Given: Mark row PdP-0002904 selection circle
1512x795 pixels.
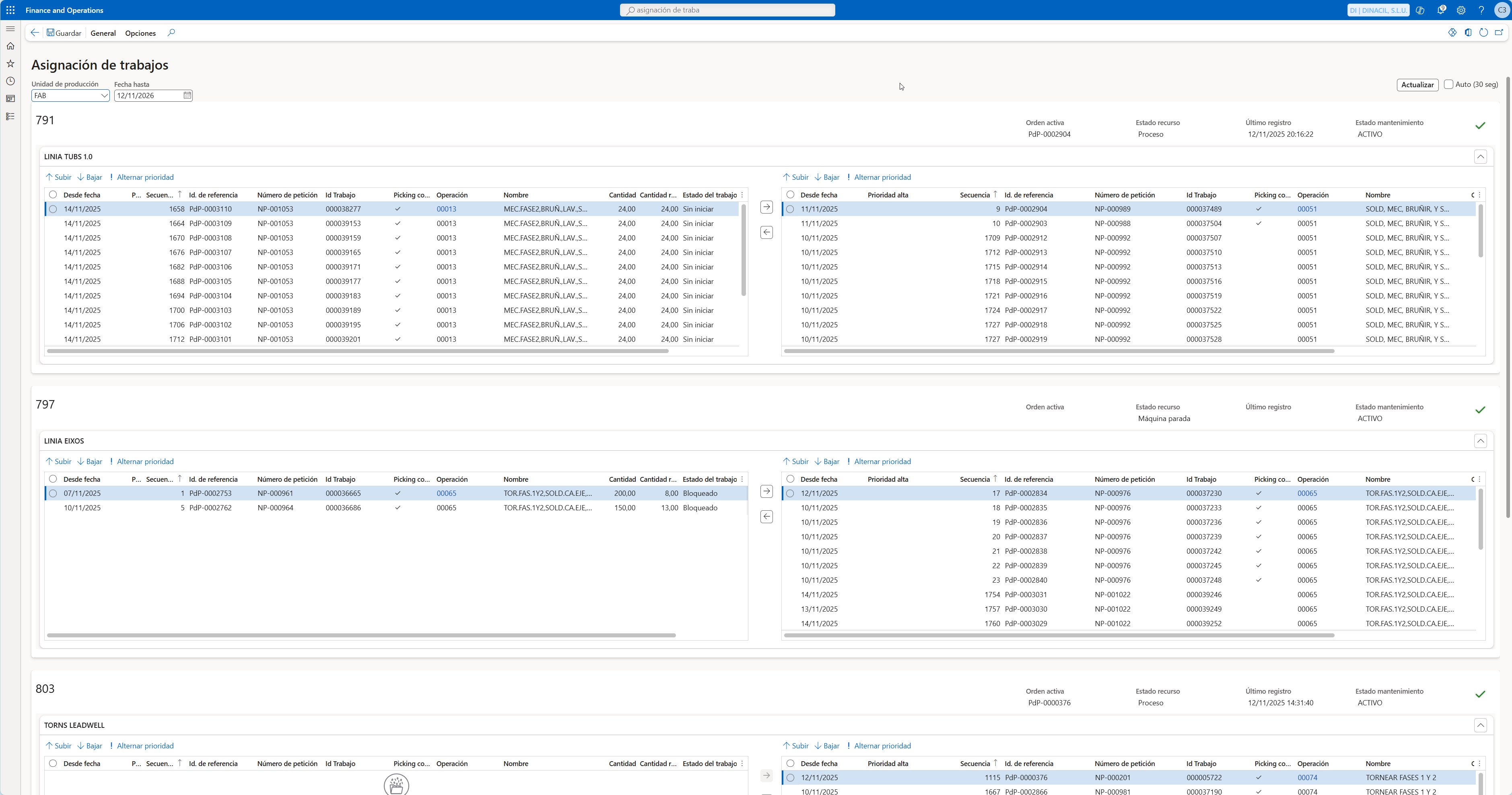Looking at the screenshot, I should (791, 209).
